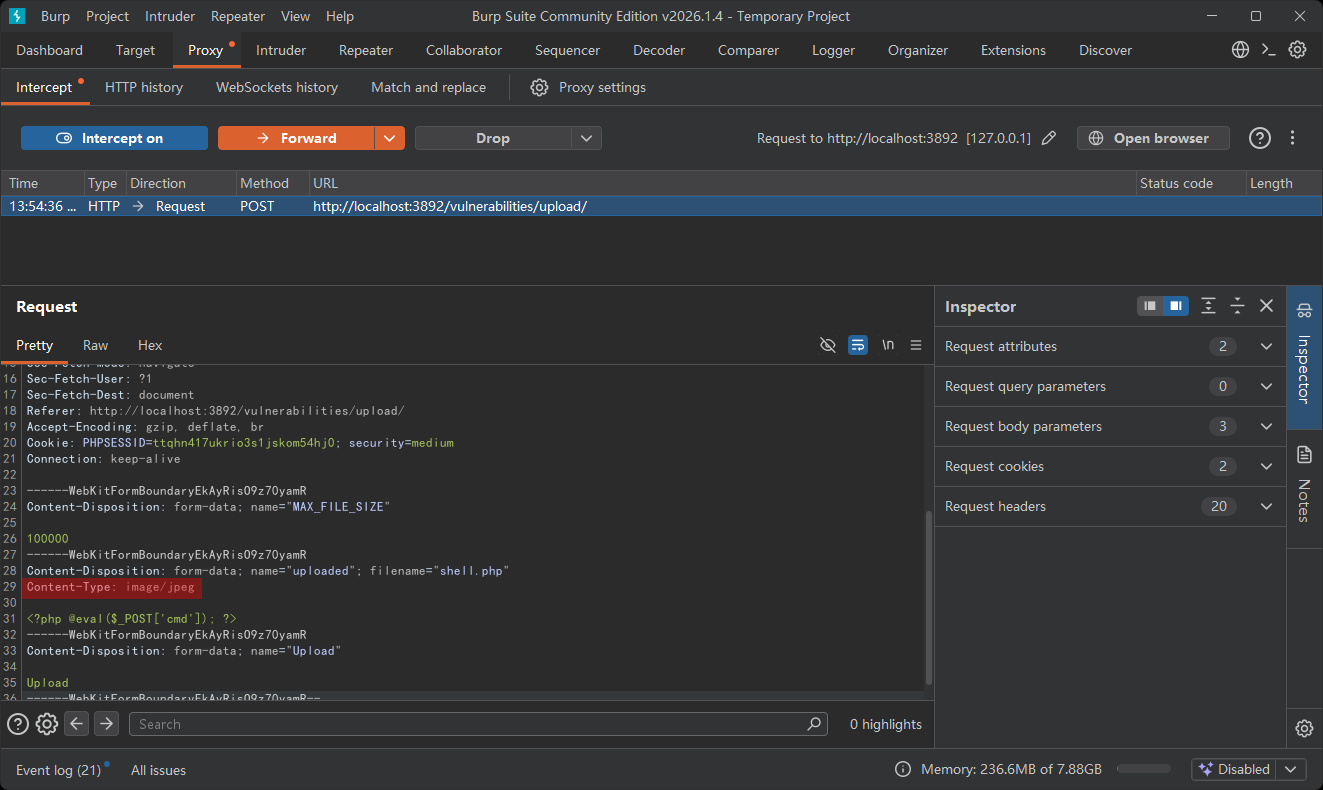Open the View menu
This screenshot has height=790, width=1323.
296,16
